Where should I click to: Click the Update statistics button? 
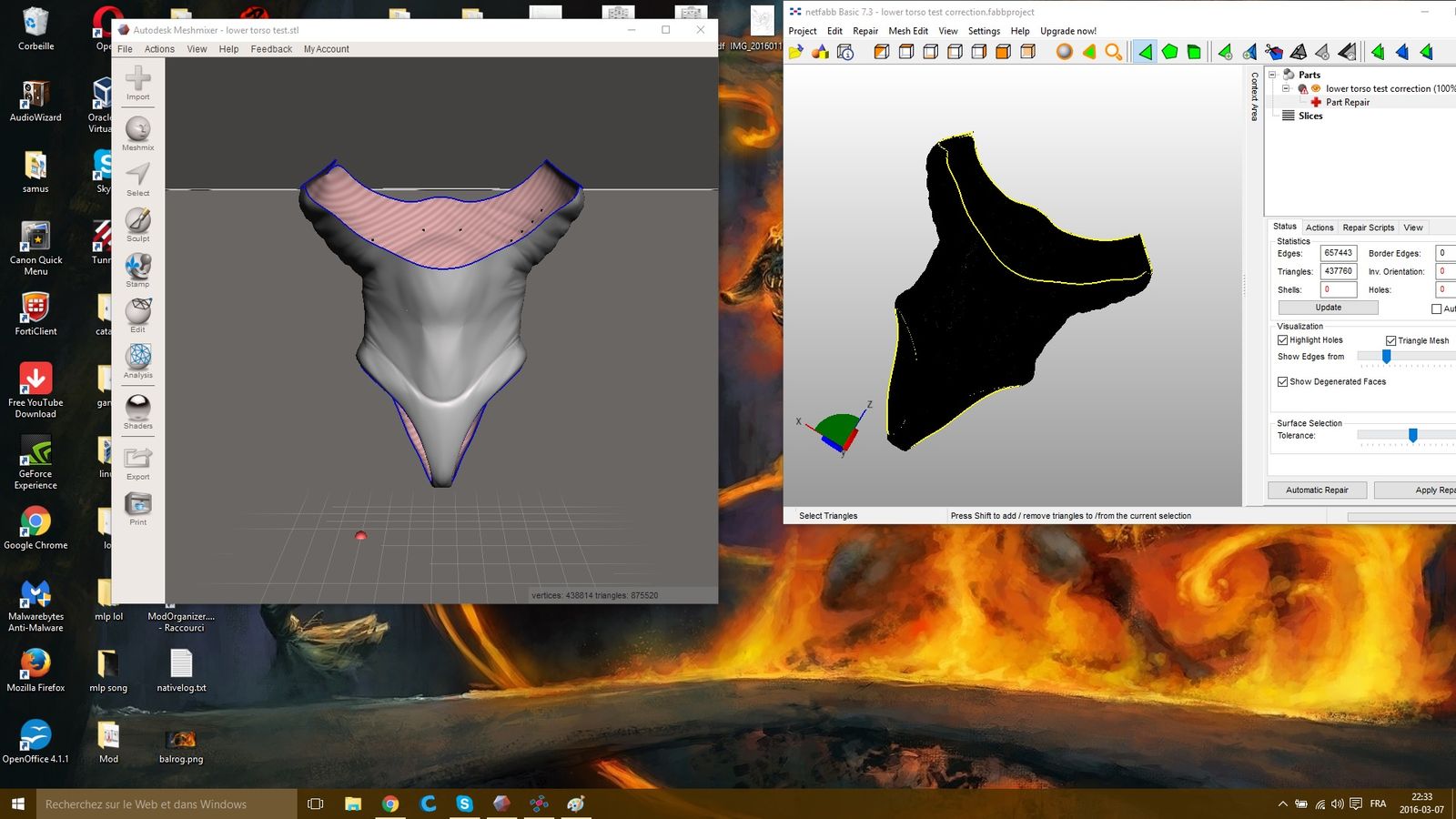[1328, 308]
